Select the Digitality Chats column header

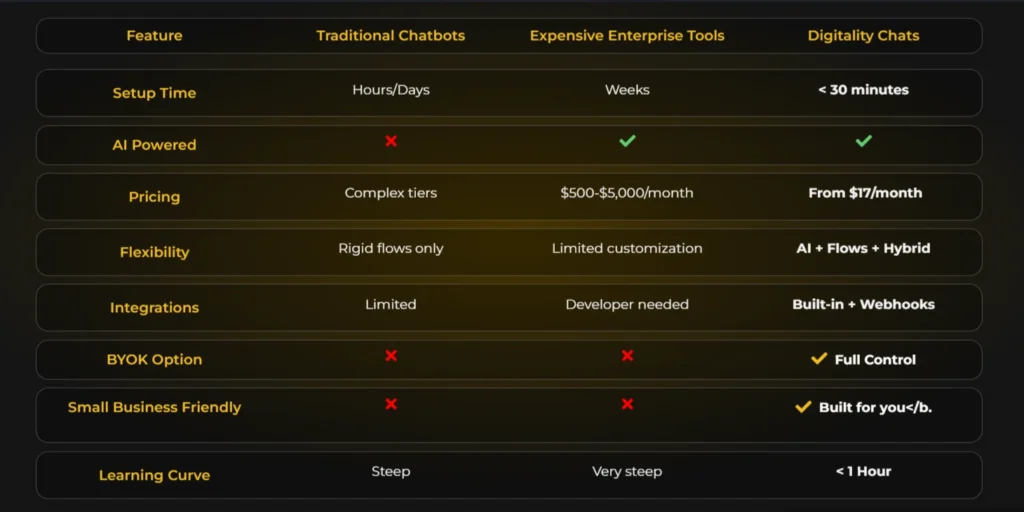863,36
